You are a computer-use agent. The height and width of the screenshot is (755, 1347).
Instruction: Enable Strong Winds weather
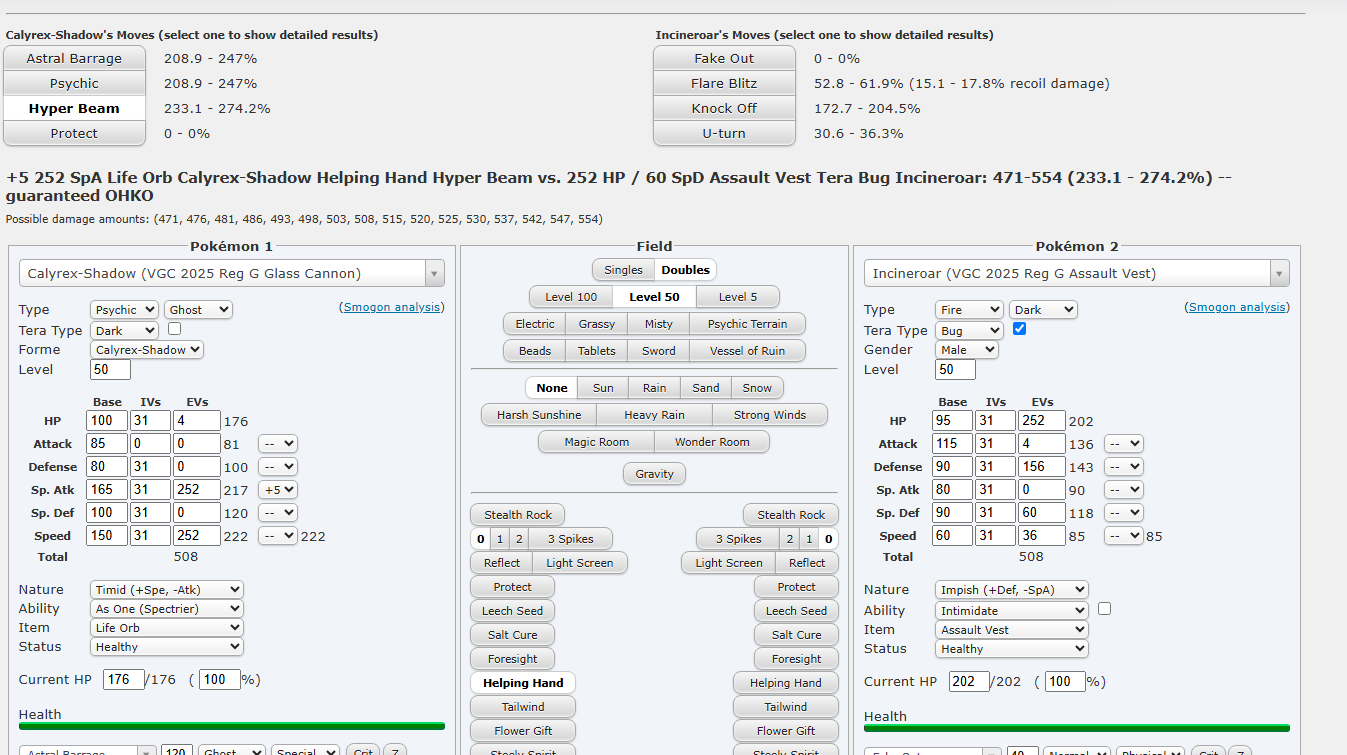[770, 415]
